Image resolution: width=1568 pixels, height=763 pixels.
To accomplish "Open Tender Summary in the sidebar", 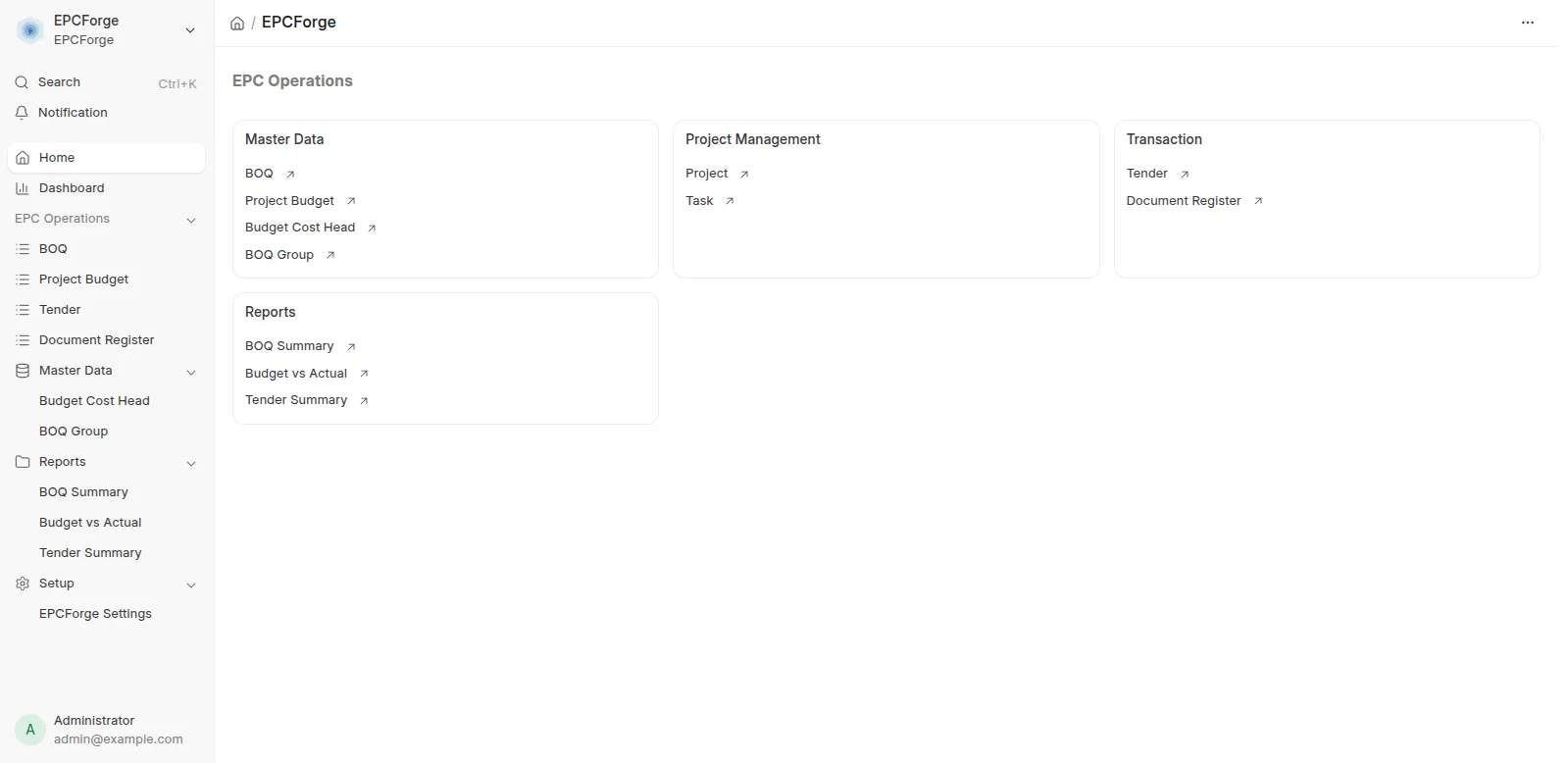I will [90, 553].
